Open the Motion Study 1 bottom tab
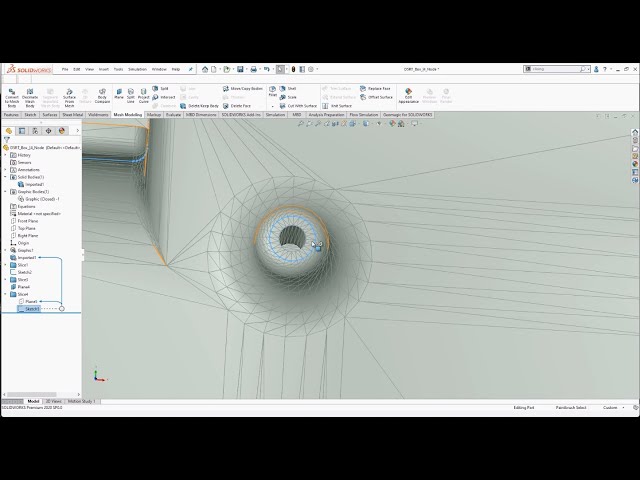Image resolution: width=640 pixels, height=480 pixels. tap(82, 402)
